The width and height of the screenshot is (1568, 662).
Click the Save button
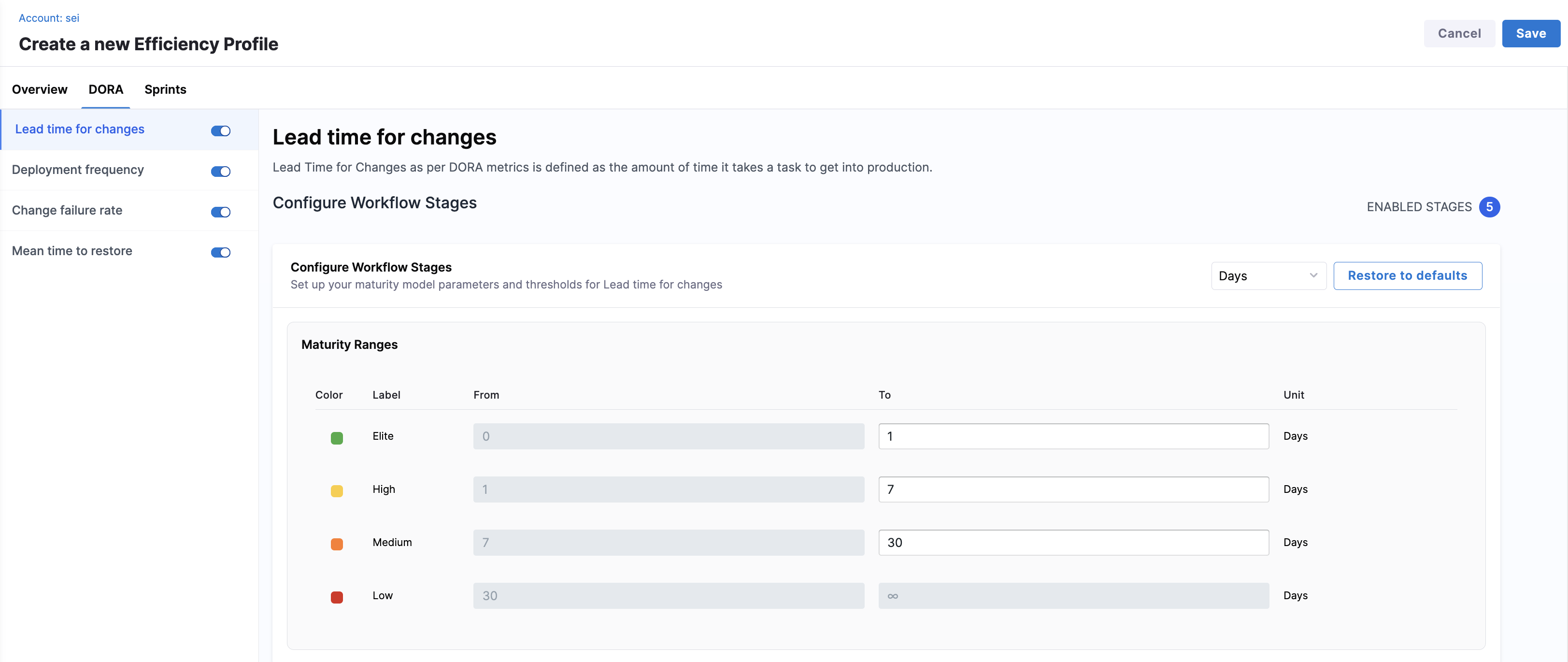(1530, 33)
